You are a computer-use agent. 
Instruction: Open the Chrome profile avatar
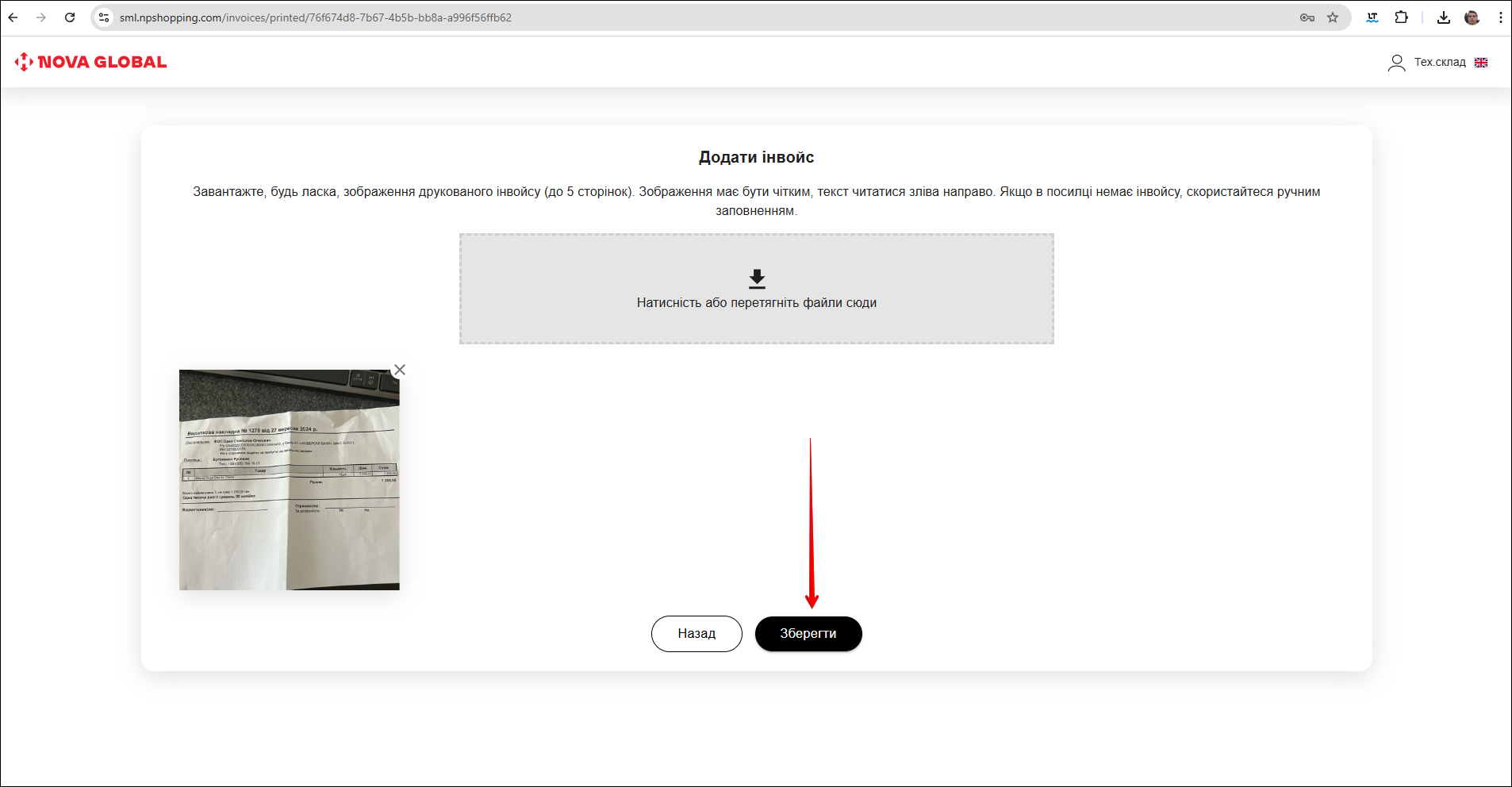[x=1472, y=17]
